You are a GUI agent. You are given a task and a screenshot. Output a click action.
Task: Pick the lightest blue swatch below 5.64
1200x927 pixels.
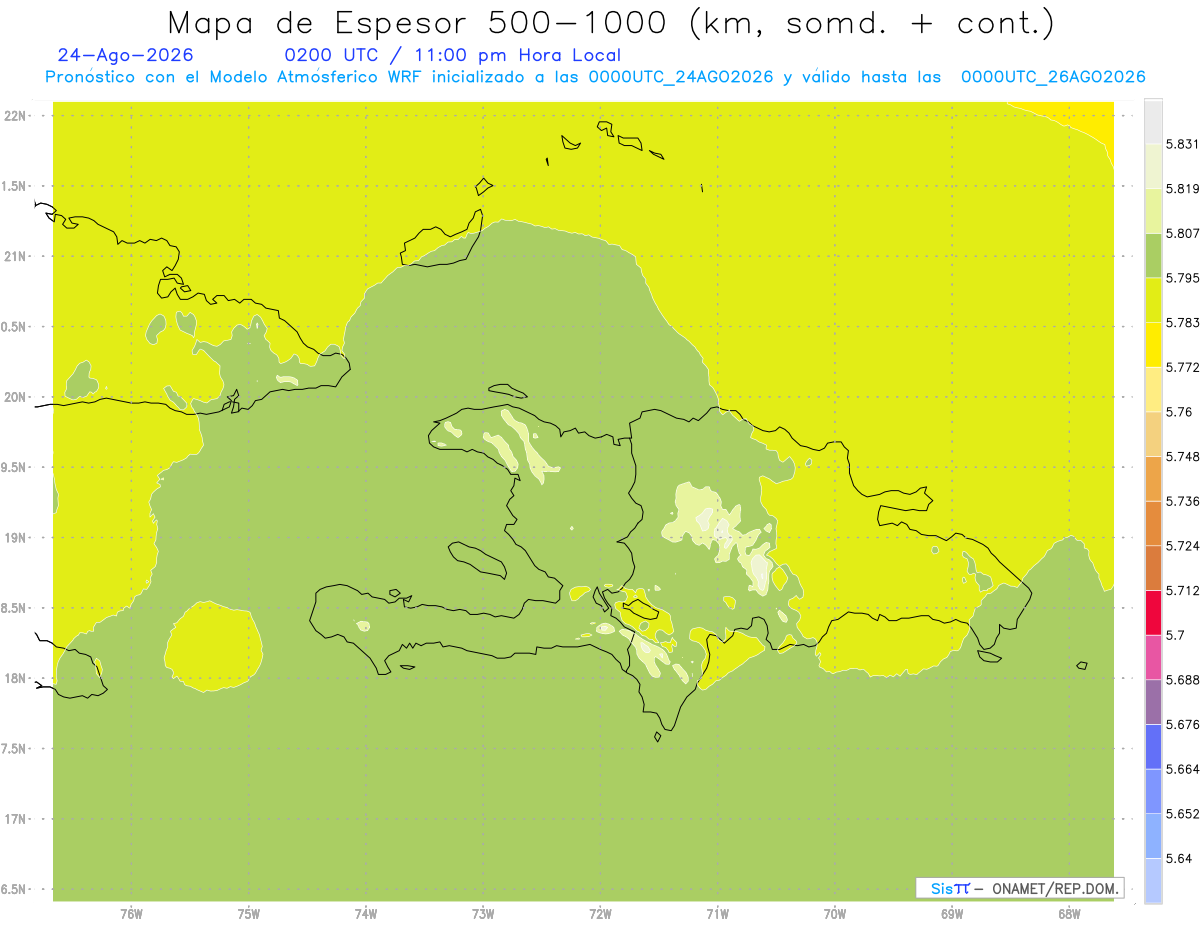[1153, 880]
